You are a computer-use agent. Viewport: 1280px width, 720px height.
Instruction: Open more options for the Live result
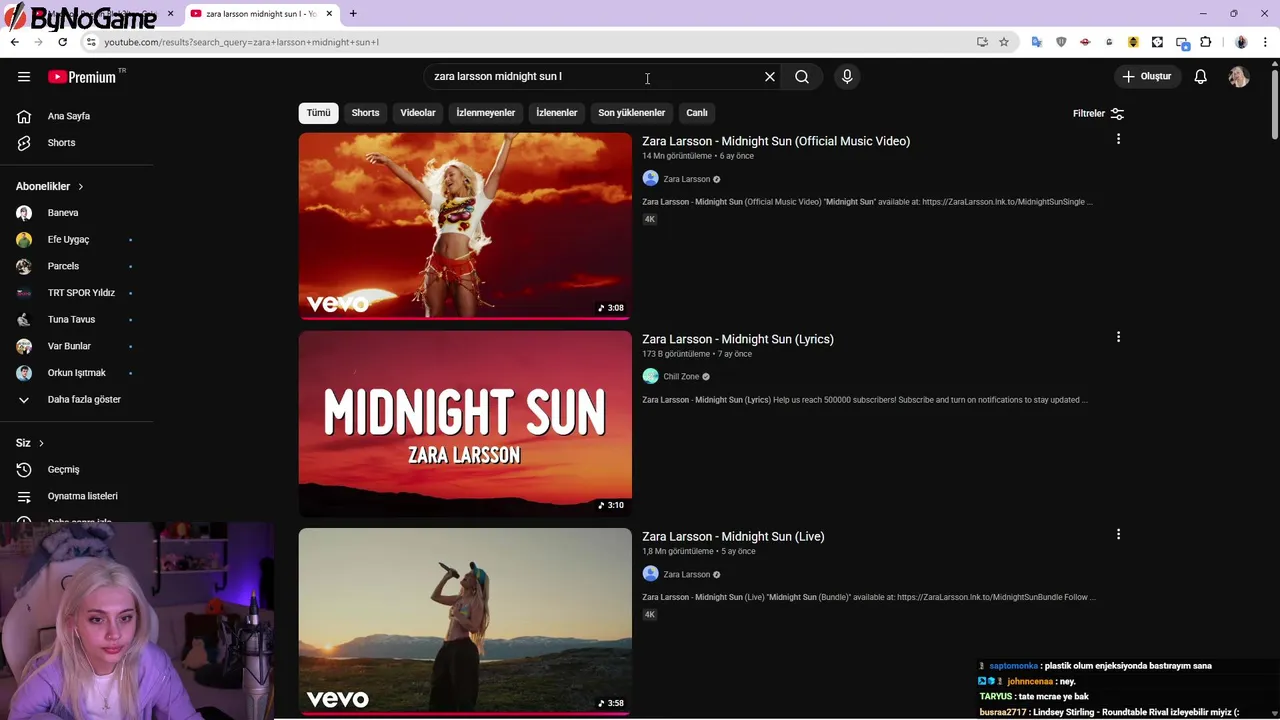(x=1118, y=535)
